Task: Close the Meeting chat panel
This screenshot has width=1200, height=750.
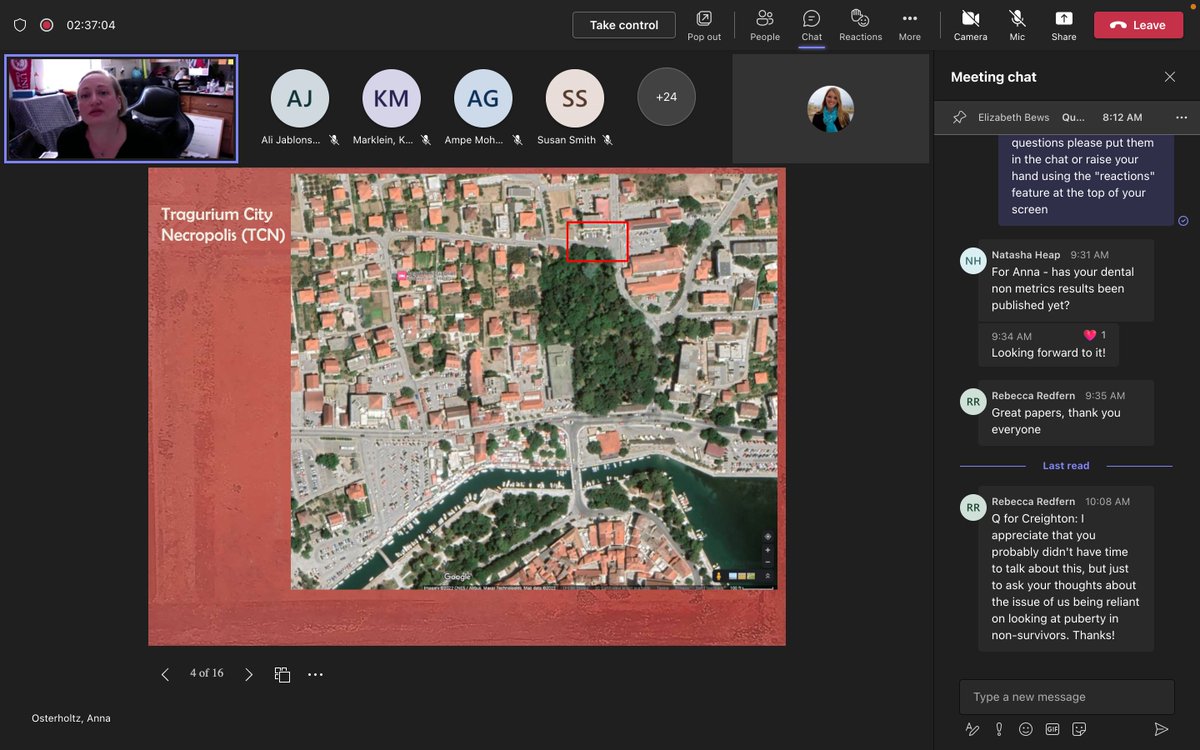Action: point(1170,77)
